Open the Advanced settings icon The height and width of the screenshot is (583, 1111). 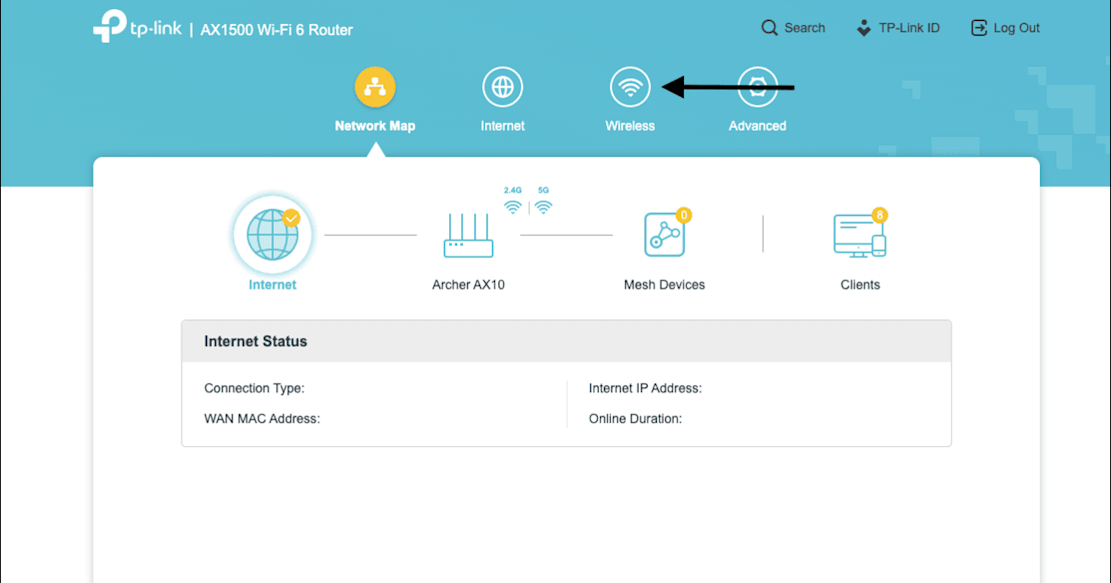click(757, 87)
